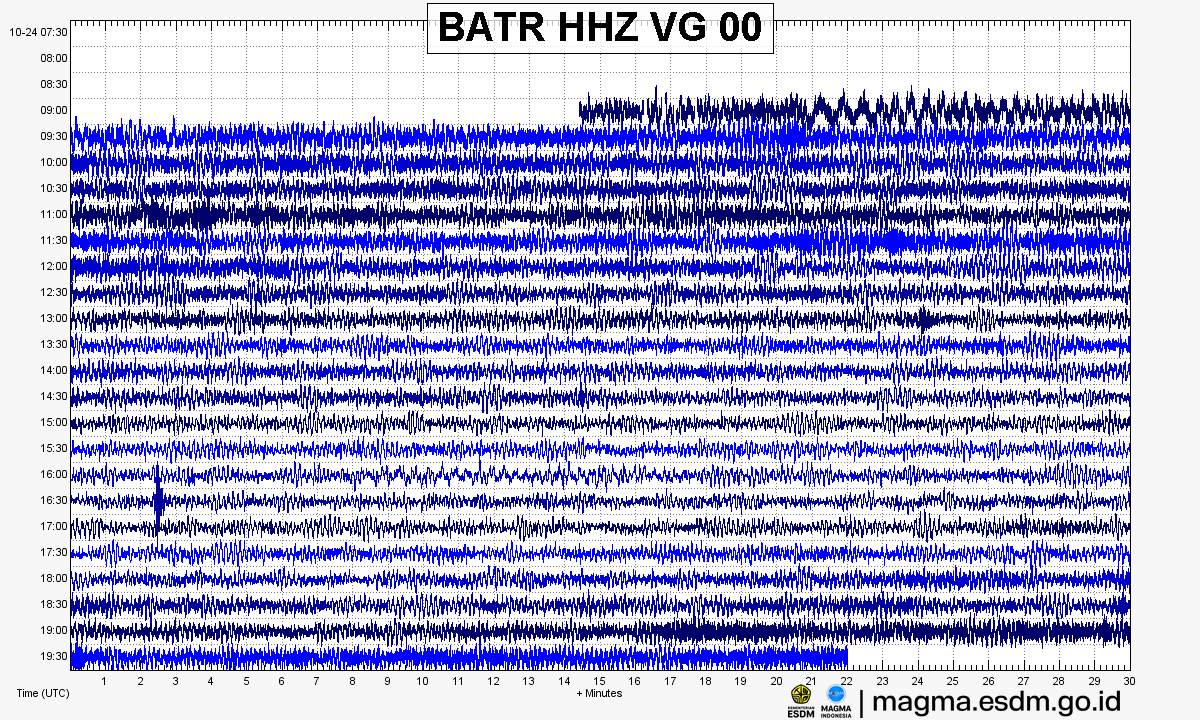Click minute 10 on the x-axis
The width and height of the screenshot is (1200, 720).
coord(423,681)
